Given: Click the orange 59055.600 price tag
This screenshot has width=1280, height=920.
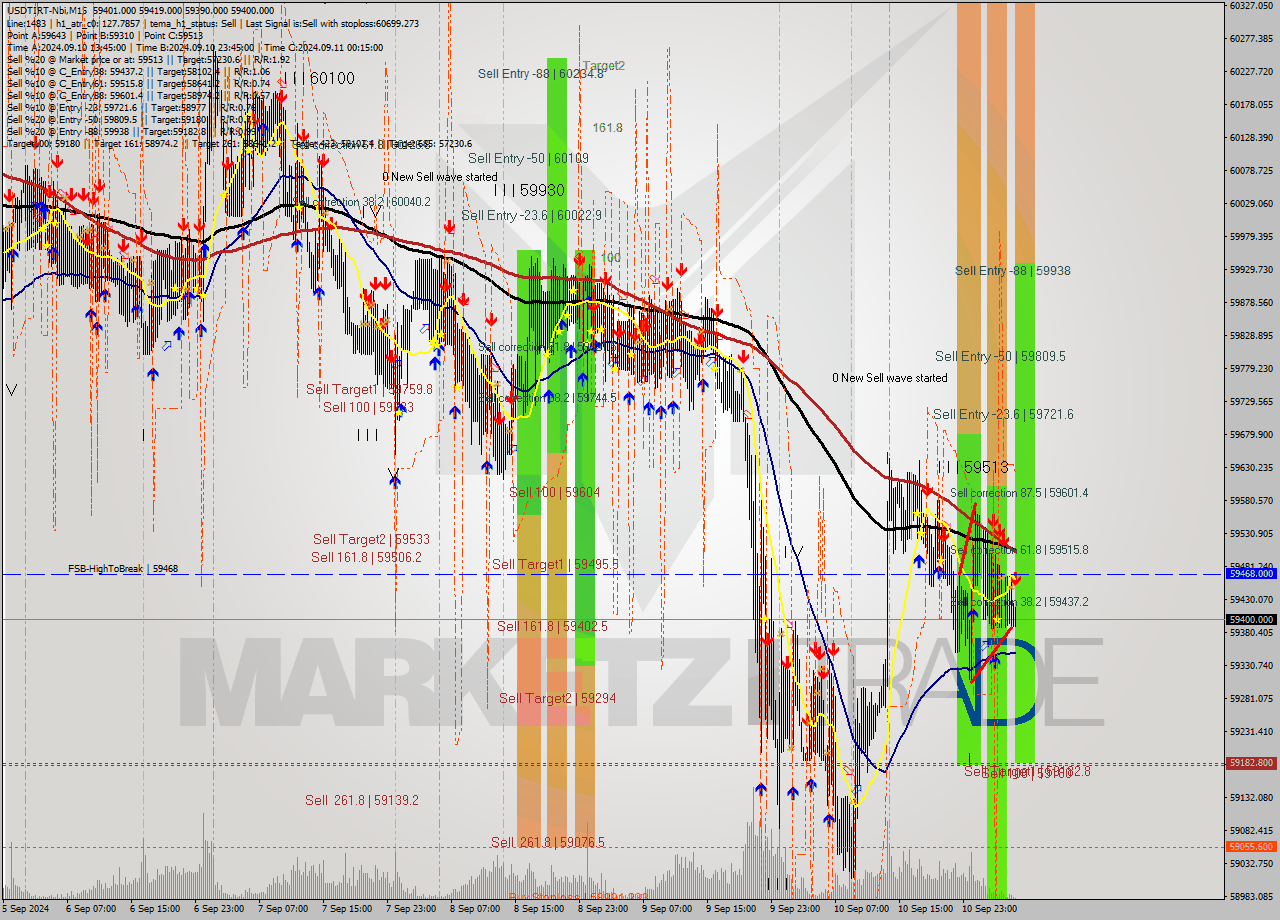Looking at the screenshot, I should [x=1251, y=847].
